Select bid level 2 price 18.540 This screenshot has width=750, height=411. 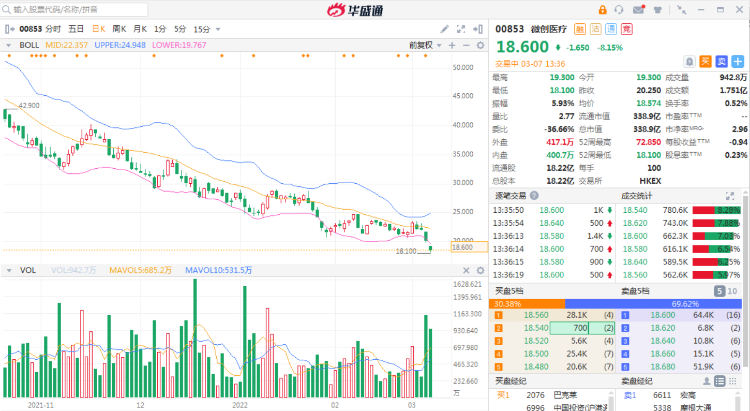[x=536, y=328]
